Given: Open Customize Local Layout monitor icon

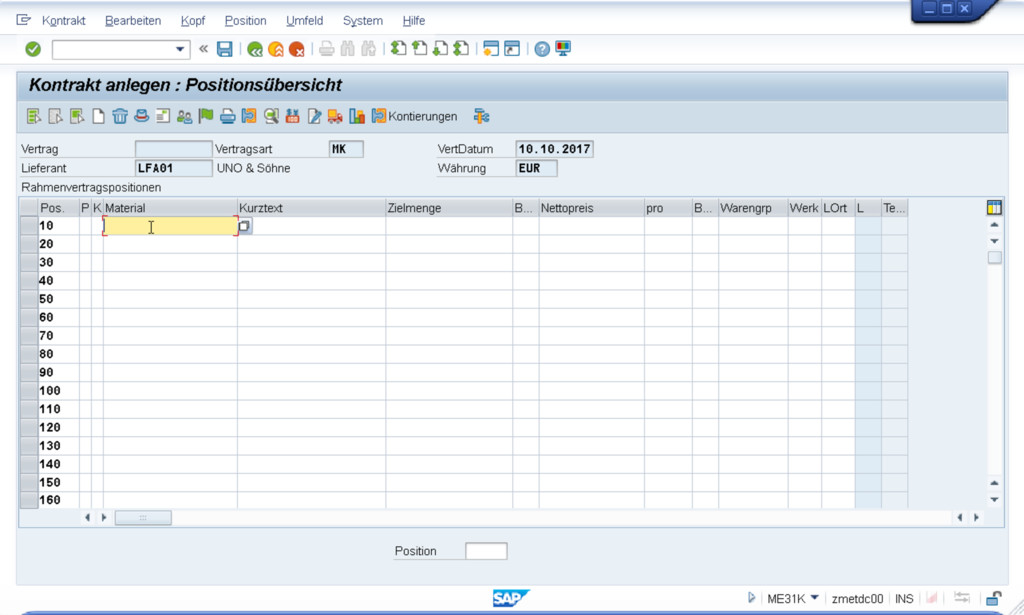Looking at the screenshot, I should (563, 49).
